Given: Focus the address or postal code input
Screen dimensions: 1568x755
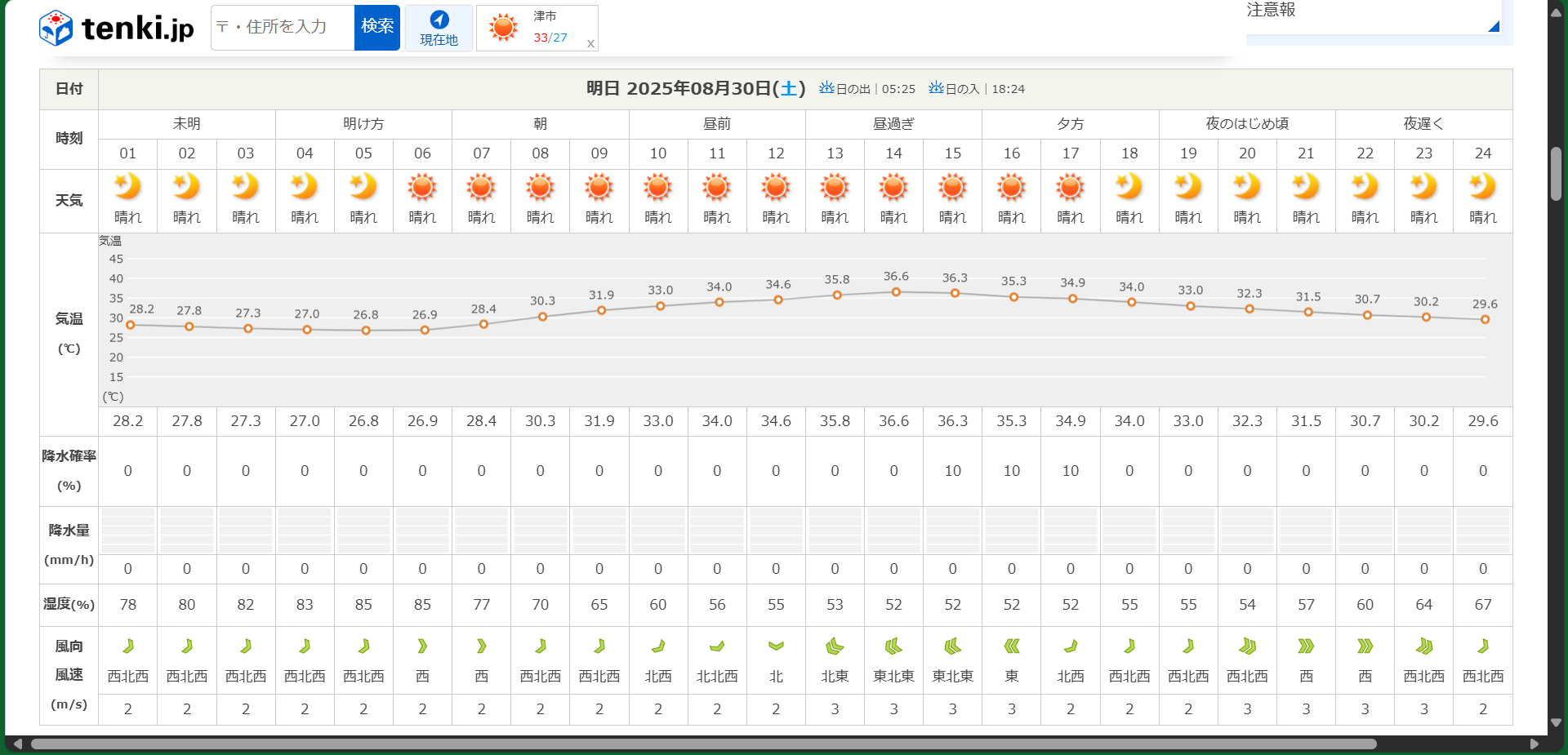Looking at the screenshot, I should [x=283, y=27].
